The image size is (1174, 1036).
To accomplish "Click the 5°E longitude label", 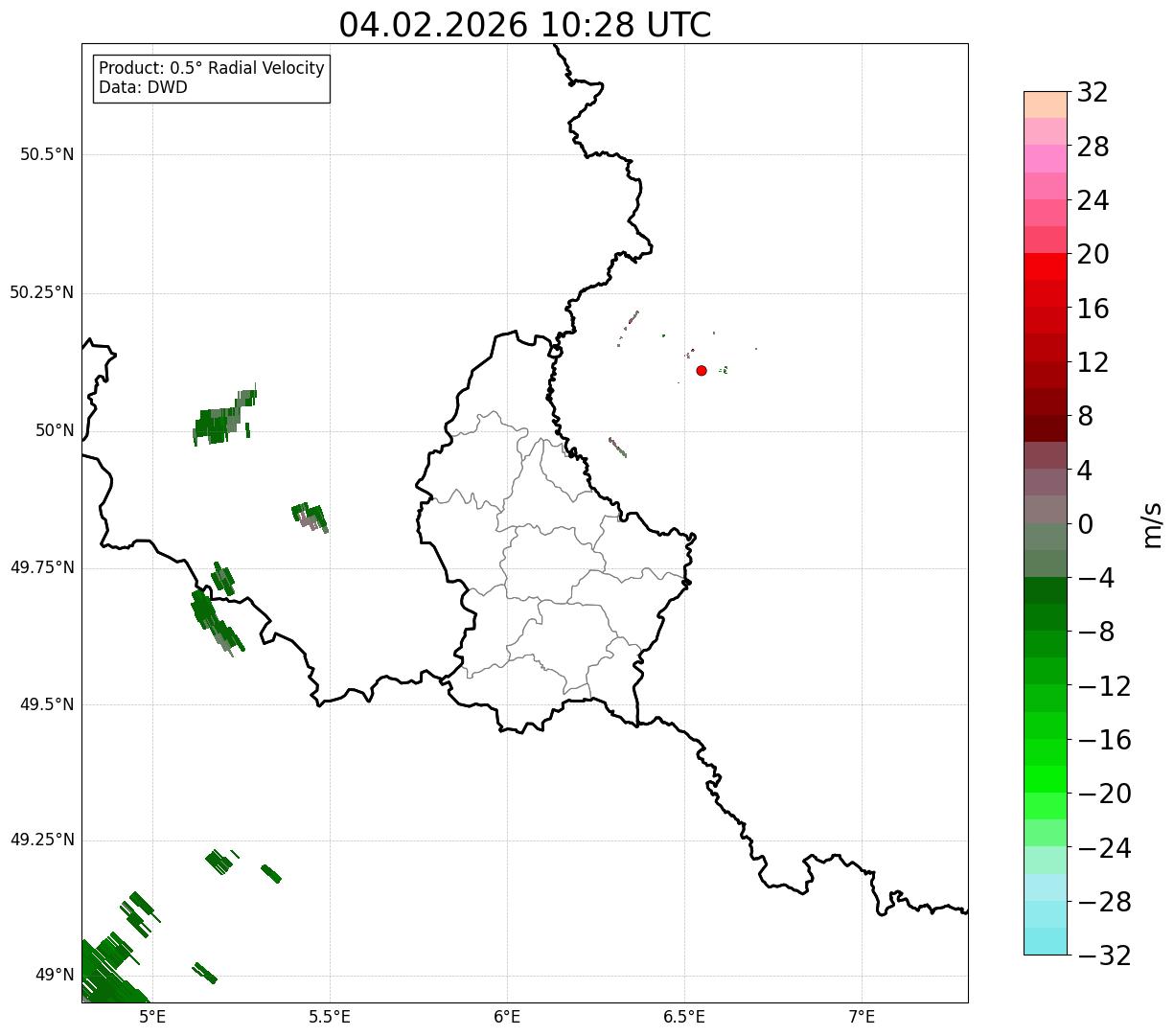I will [152, 1017].
